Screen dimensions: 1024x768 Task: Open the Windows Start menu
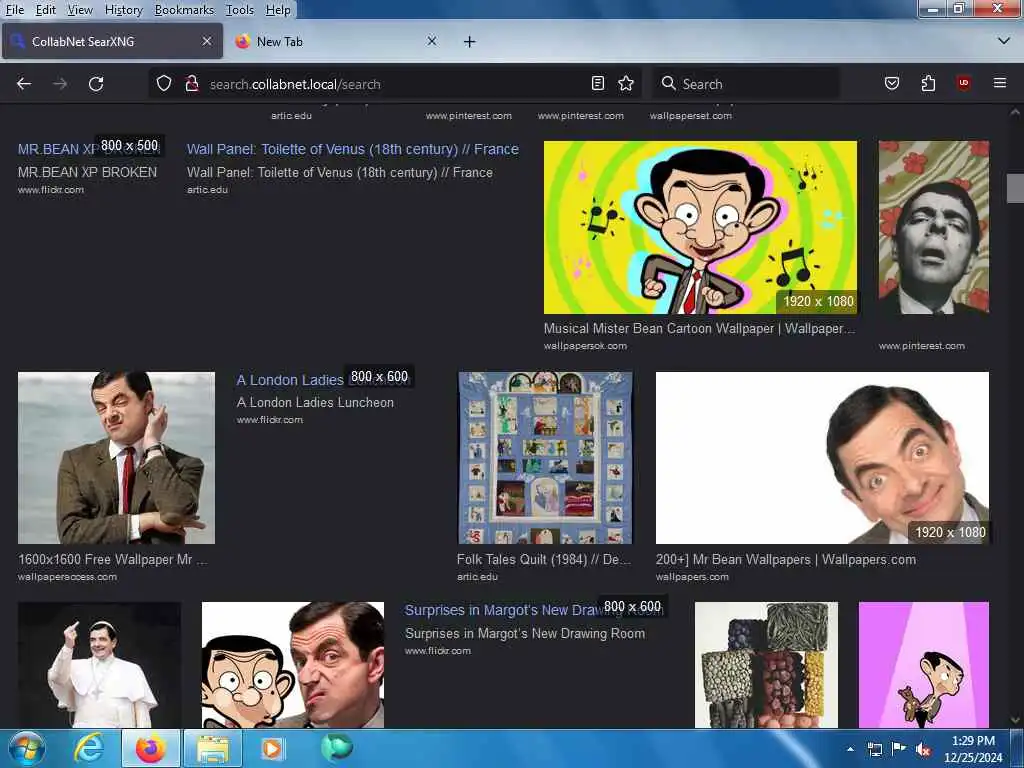click(27, 748)
